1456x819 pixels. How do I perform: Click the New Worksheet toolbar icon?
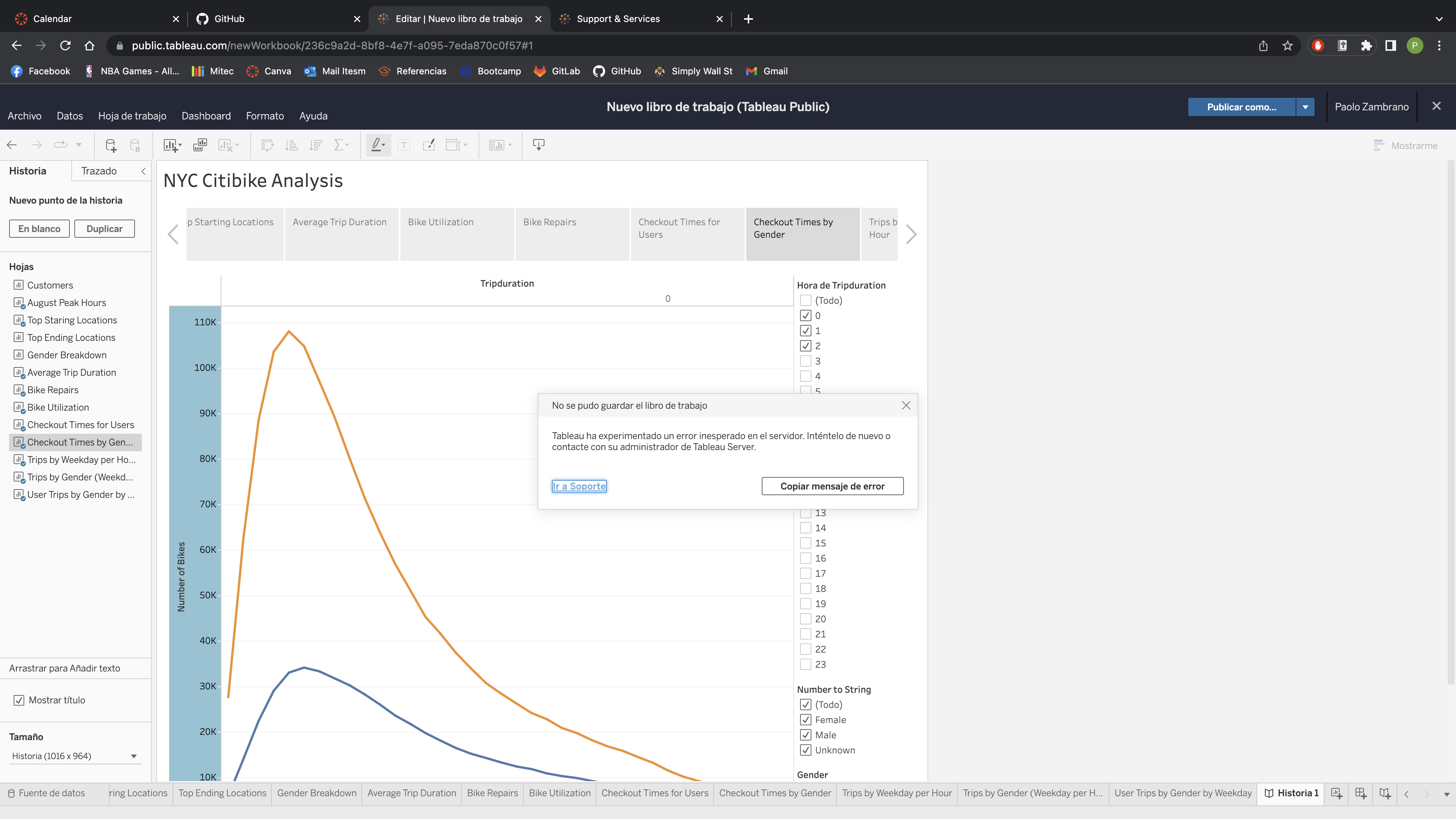point(171,145)
